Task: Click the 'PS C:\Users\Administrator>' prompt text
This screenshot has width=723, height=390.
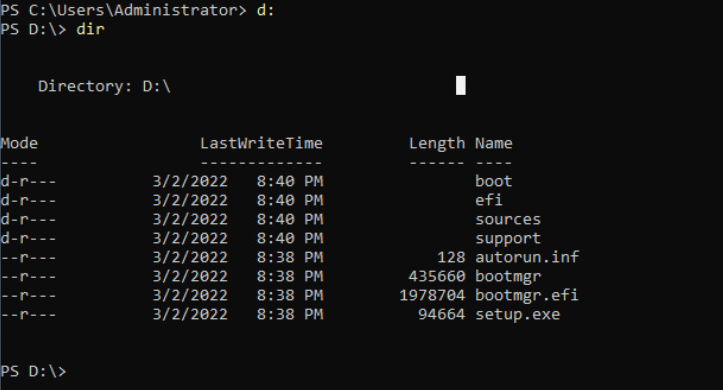Action: (x=124, y=10)
